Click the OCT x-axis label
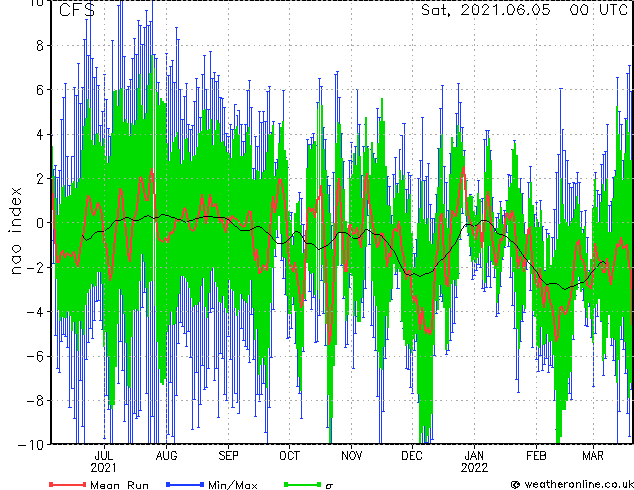The image size is (634, 490). click(290, 456)
